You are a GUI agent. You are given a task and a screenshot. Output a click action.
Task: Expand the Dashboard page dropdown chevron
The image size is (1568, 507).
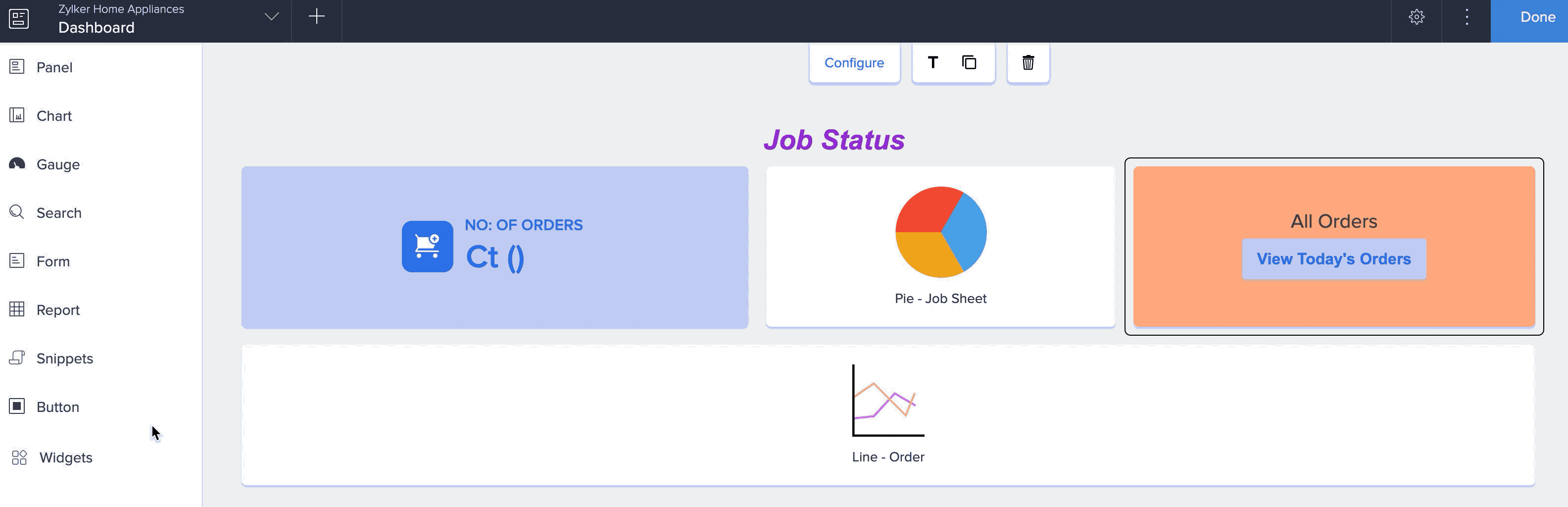click(271, 17)
